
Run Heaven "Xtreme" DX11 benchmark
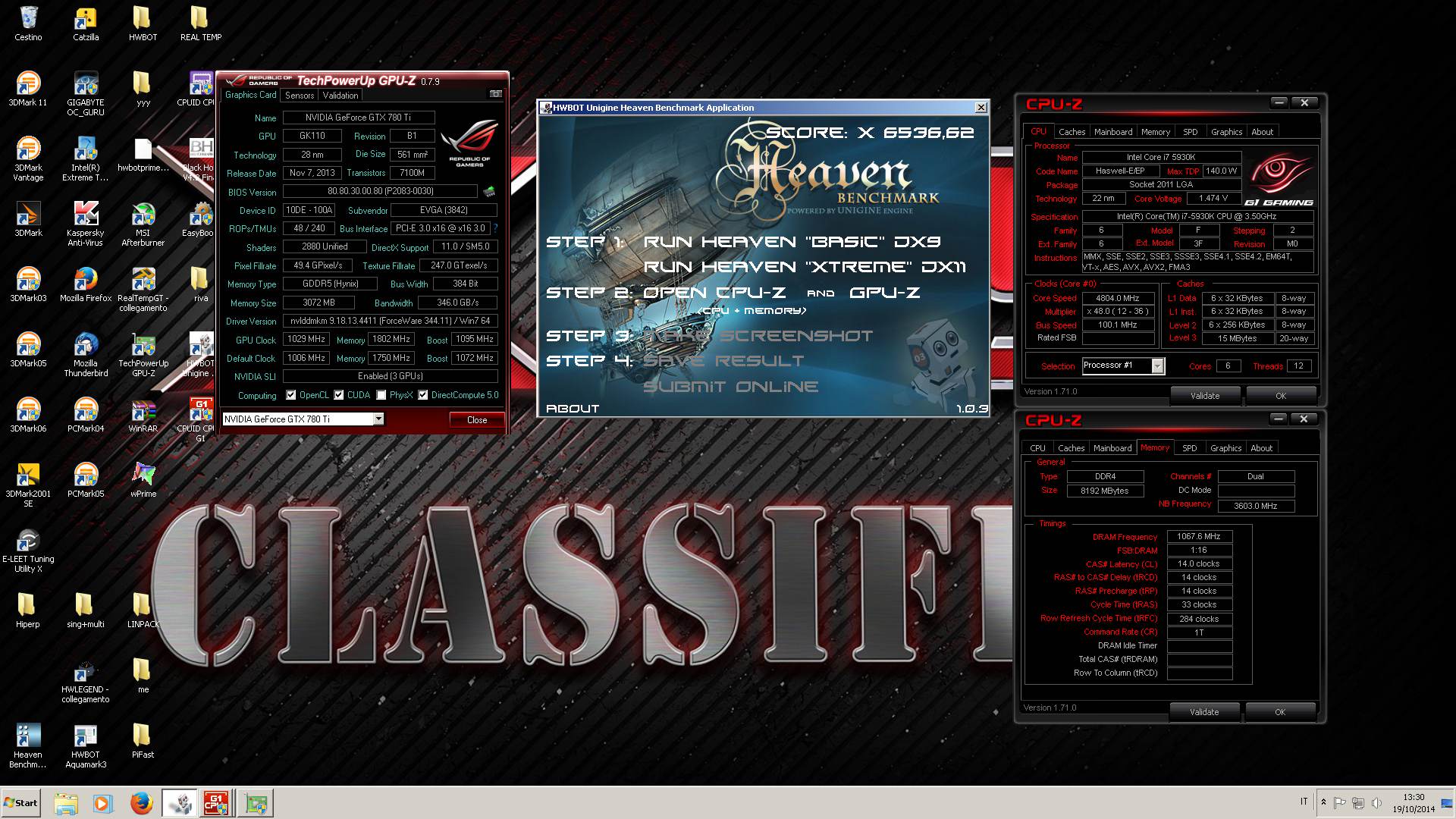pyautogui.click(x=805, y=267)
